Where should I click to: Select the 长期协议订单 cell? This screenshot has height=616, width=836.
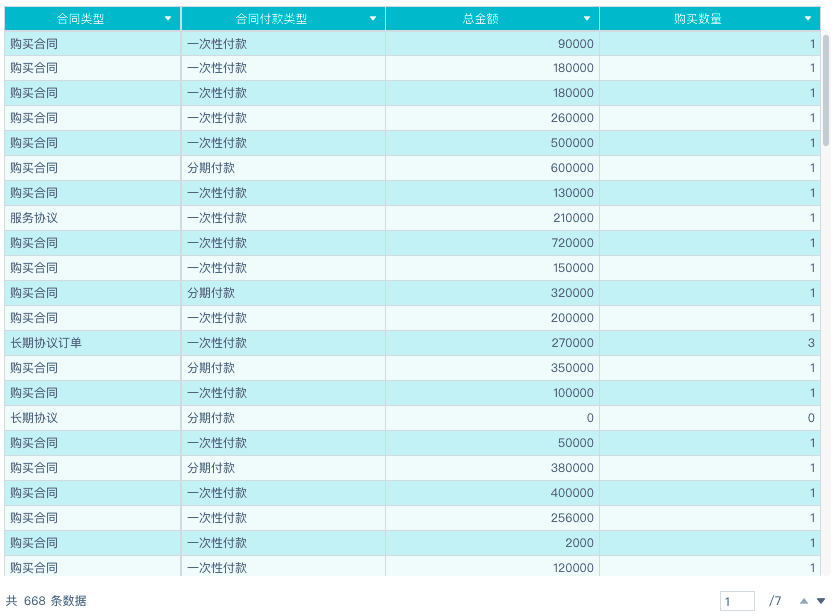(x=46, y=343)
